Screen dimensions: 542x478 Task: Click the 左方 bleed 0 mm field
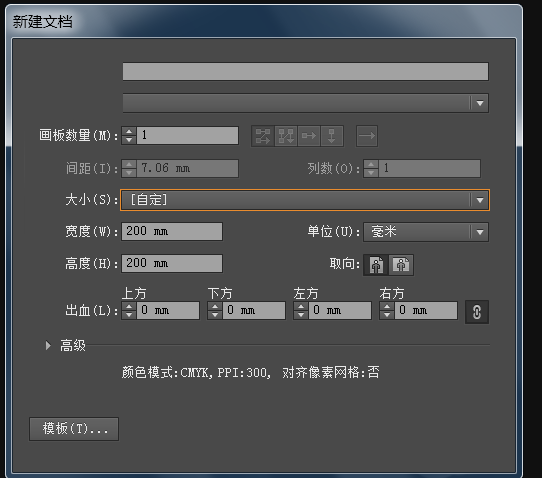pos(340,310)
